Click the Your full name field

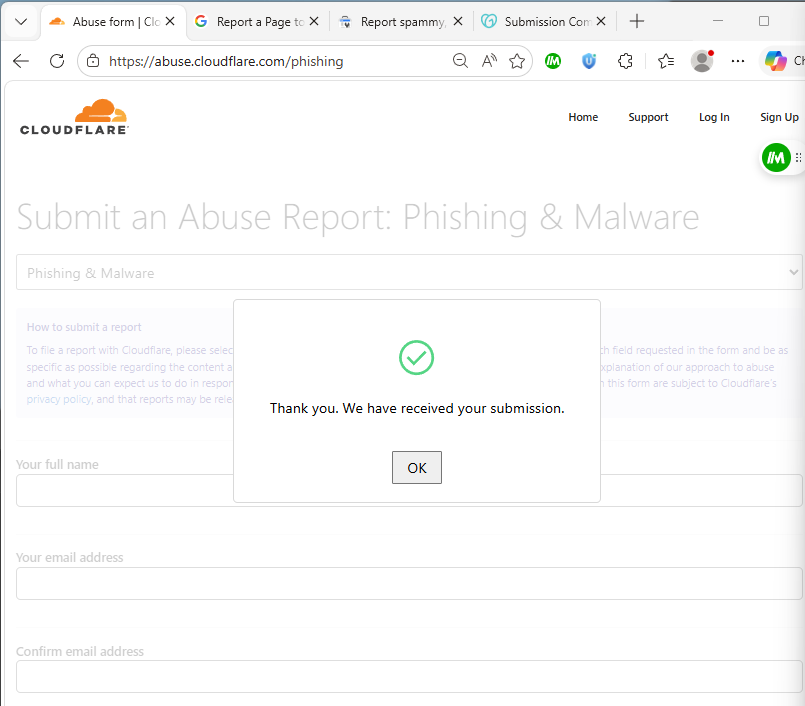[x=409, y=490]
